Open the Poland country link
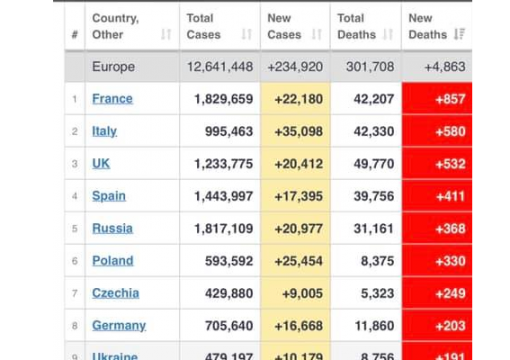The width and height of the screenshot is (510, 360). click(113, 261)
